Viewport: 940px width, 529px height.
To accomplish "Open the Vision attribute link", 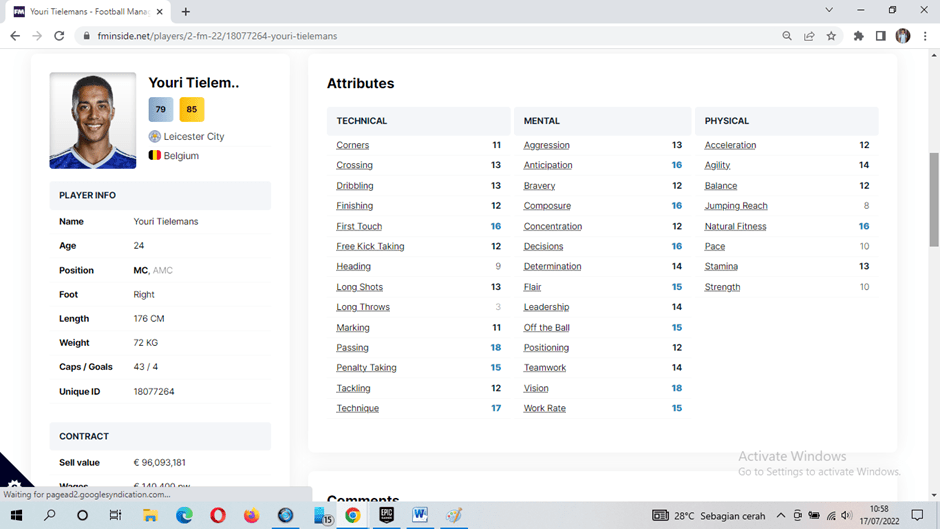I will [536, 388].
